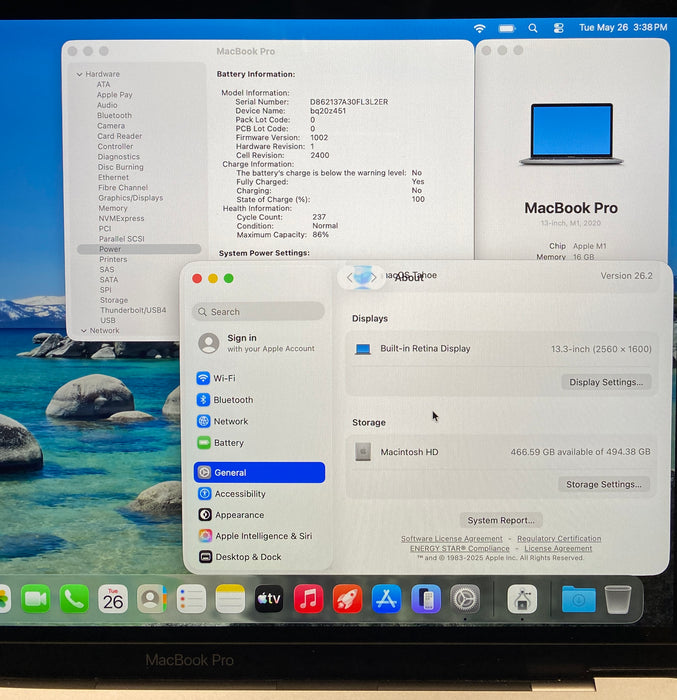Click Sign in with your Apple Account
Image resolution: width=677 pixels, height=700 pixels.
tap(259, 343)
